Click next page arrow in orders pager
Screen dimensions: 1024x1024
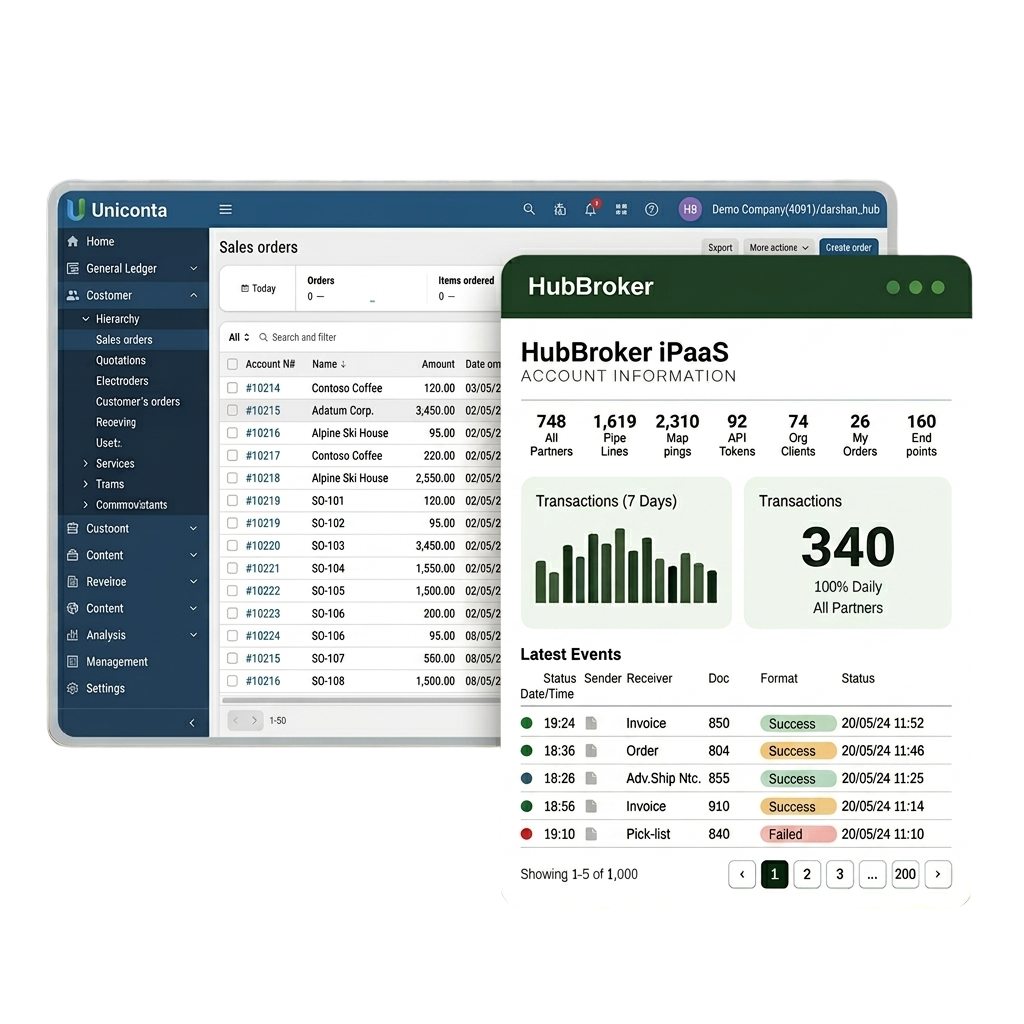point(254,720)
